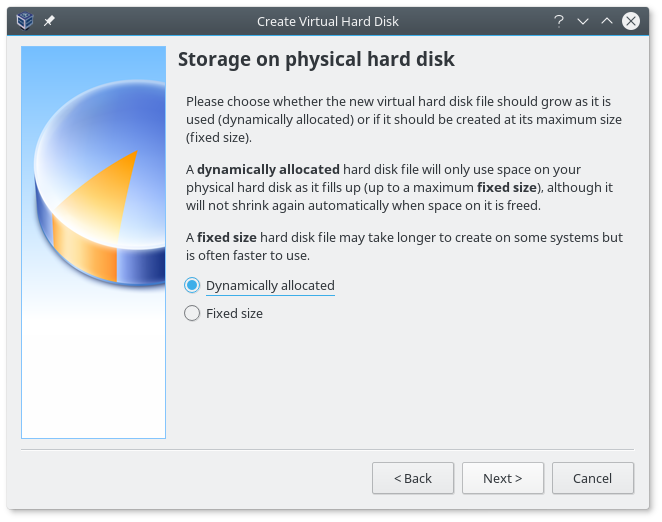Open the question mark help button
The image size is (662, 522).
pos(559,20)
